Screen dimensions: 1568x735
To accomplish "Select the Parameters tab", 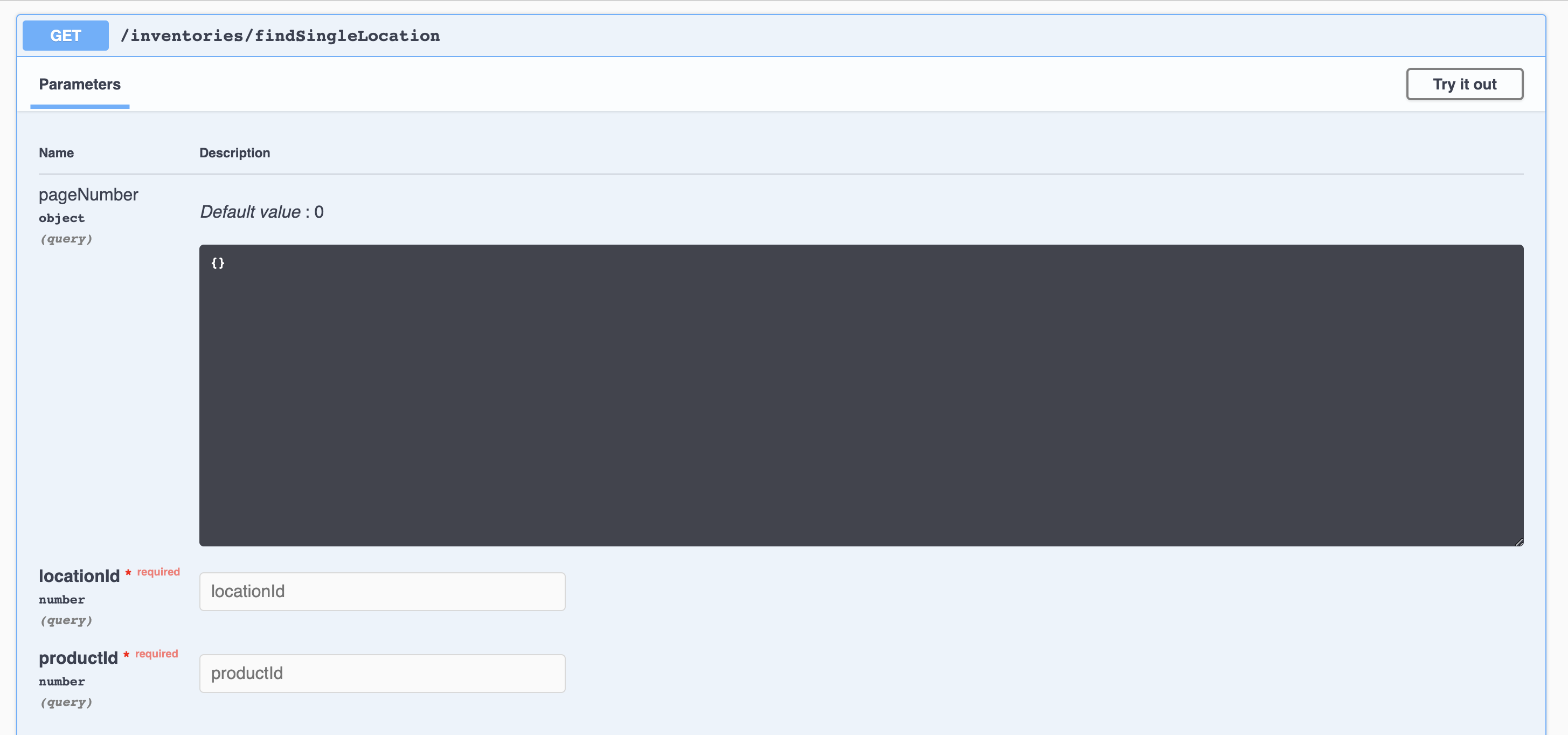I will (x=80, y=84).
